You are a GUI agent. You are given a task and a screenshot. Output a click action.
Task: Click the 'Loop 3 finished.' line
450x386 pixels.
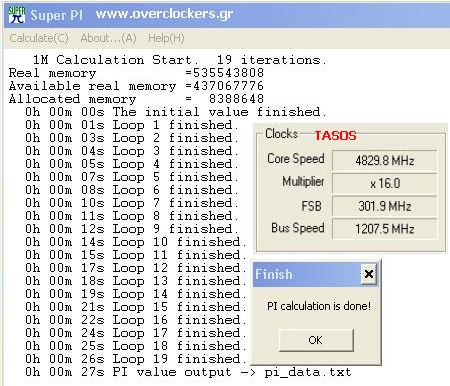click(x=132, y=151)
